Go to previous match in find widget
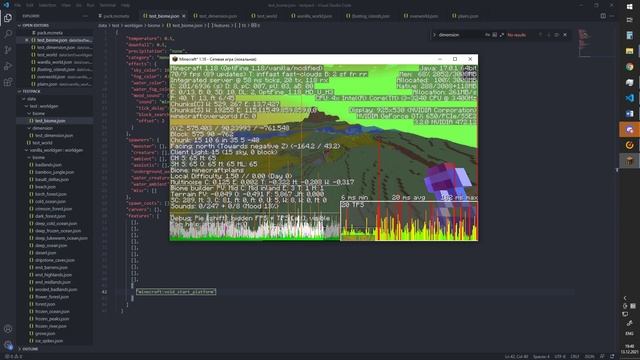The width and height of the screenshot is (640, 360). click(x=540, y=35)
